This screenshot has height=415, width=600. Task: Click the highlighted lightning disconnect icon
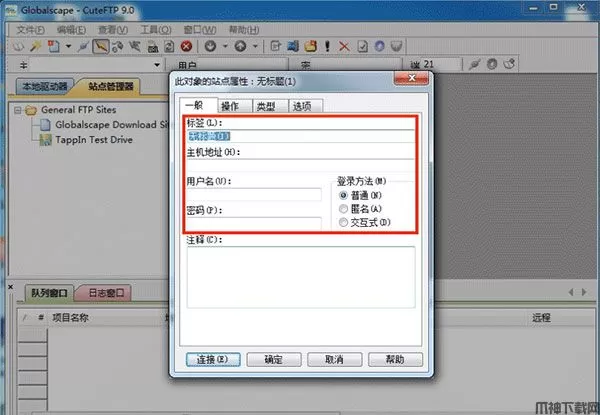101,47
